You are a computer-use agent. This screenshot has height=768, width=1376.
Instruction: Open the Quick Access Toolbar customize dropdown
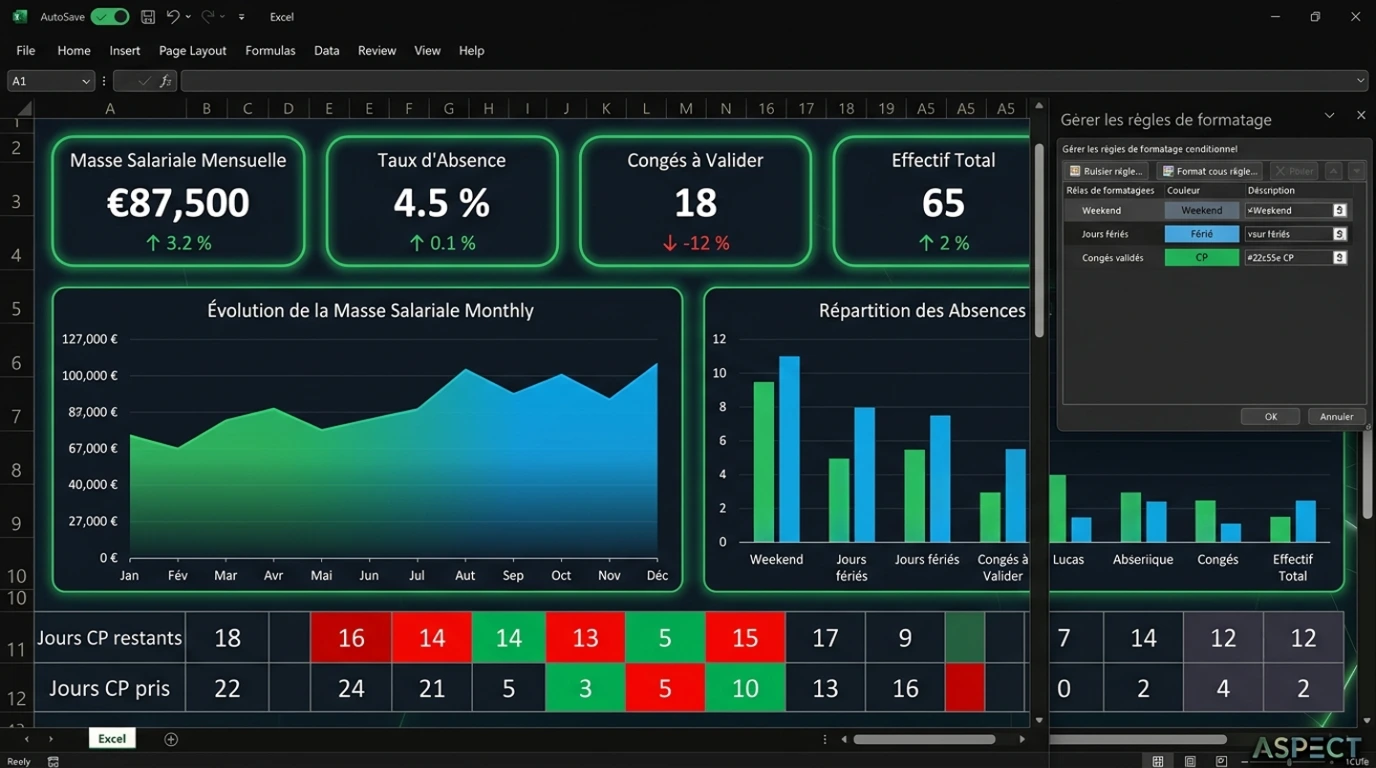click(241, 17)
